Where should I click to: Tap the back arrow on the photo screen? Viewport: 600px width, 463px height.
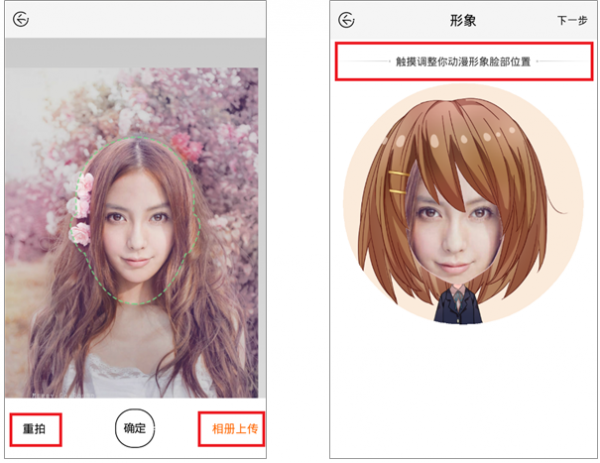point(21,20)
